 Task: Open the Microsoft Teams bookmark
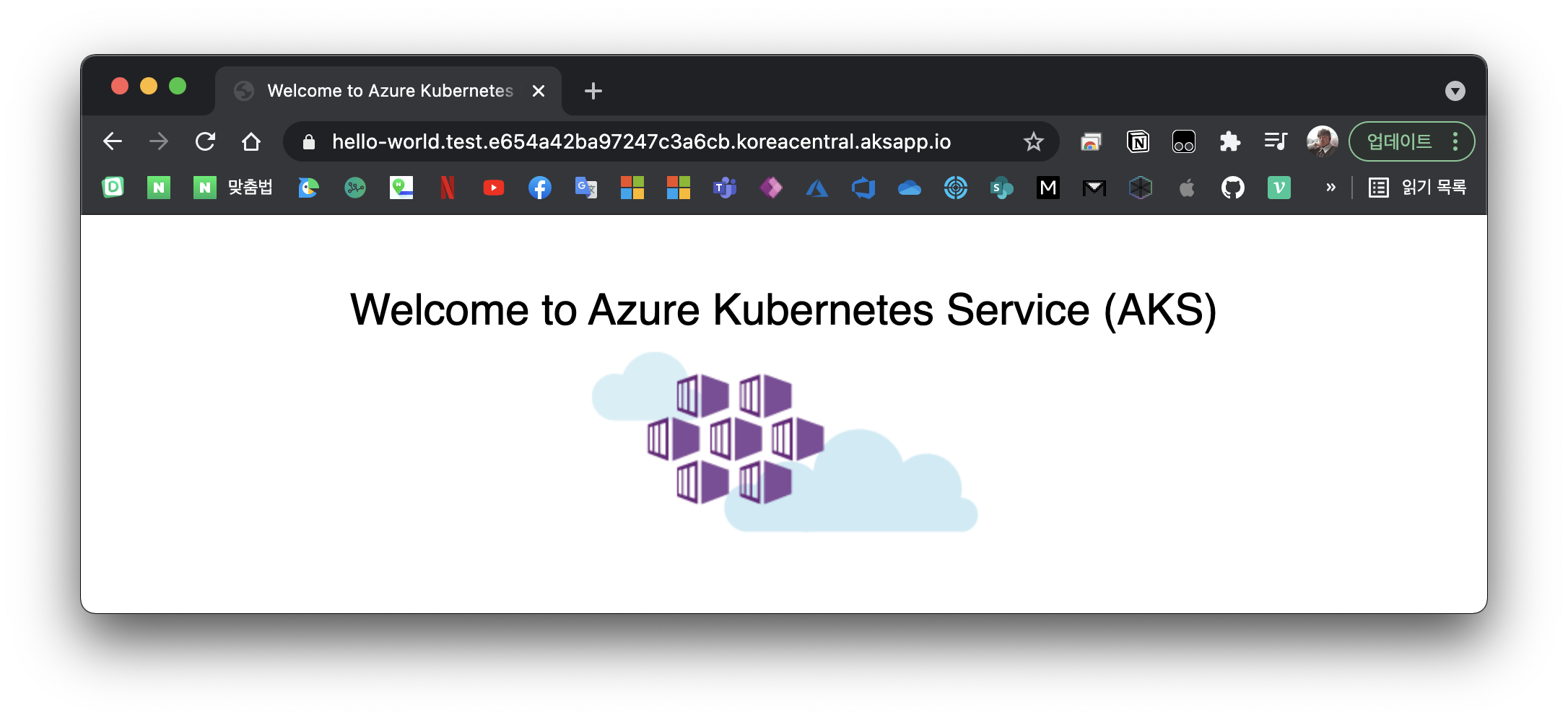pos(725,188)
